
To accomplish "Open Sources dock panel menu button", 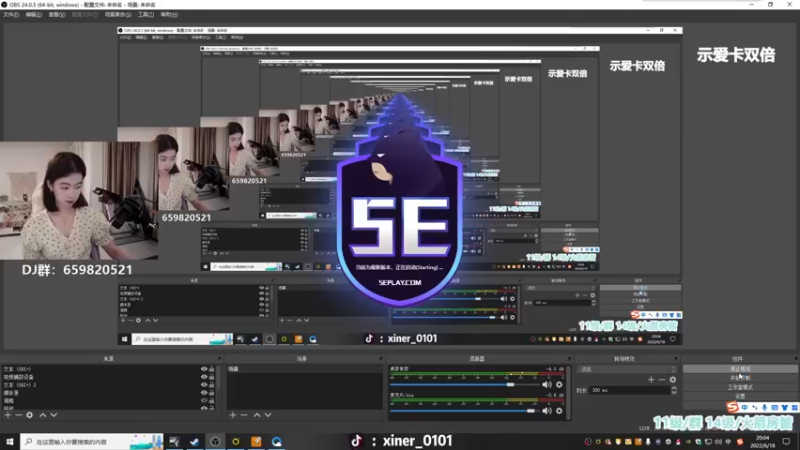I will click(x=219, y=359).
